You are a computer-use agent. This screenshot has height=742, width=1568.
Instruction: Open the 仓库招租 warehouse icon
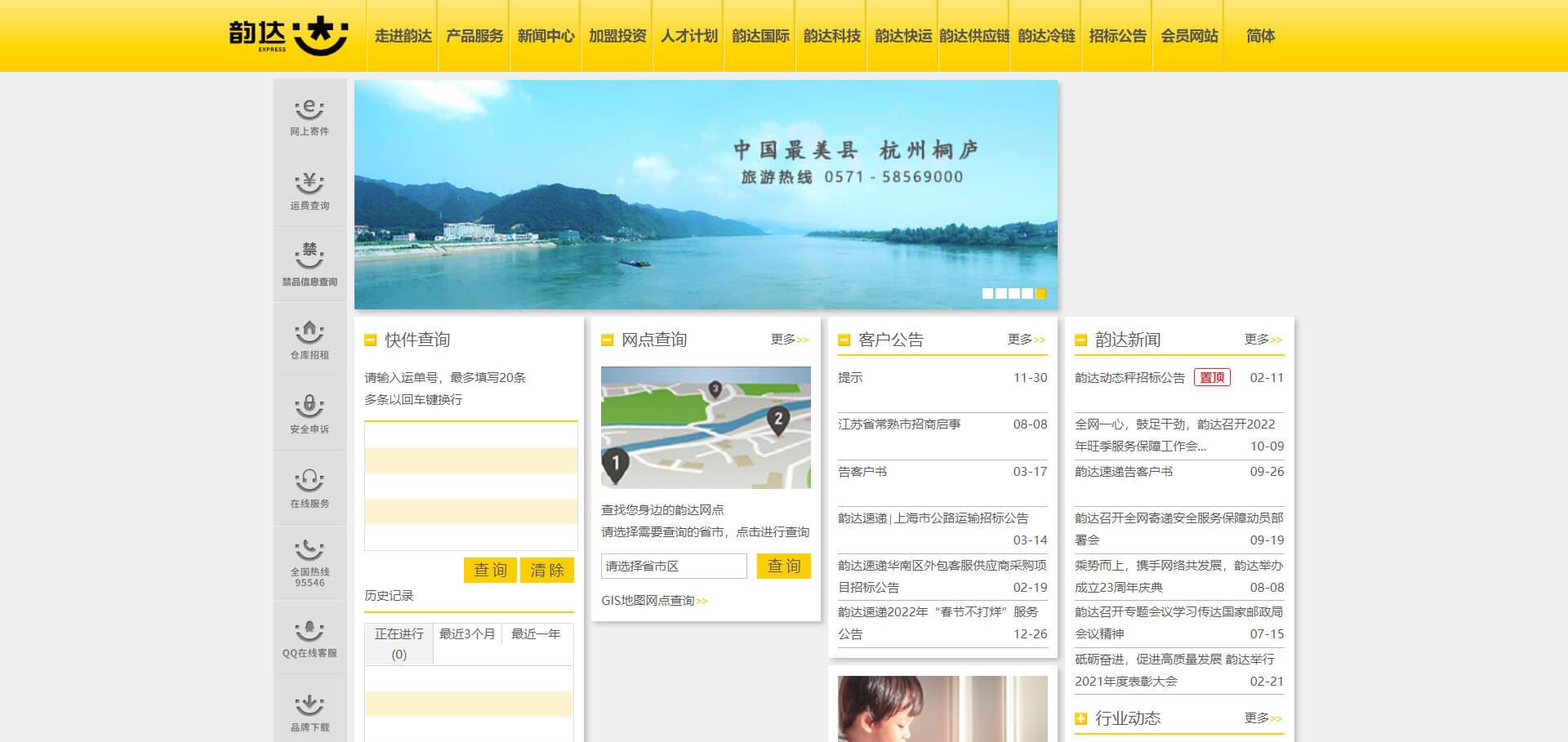[310, 339]
